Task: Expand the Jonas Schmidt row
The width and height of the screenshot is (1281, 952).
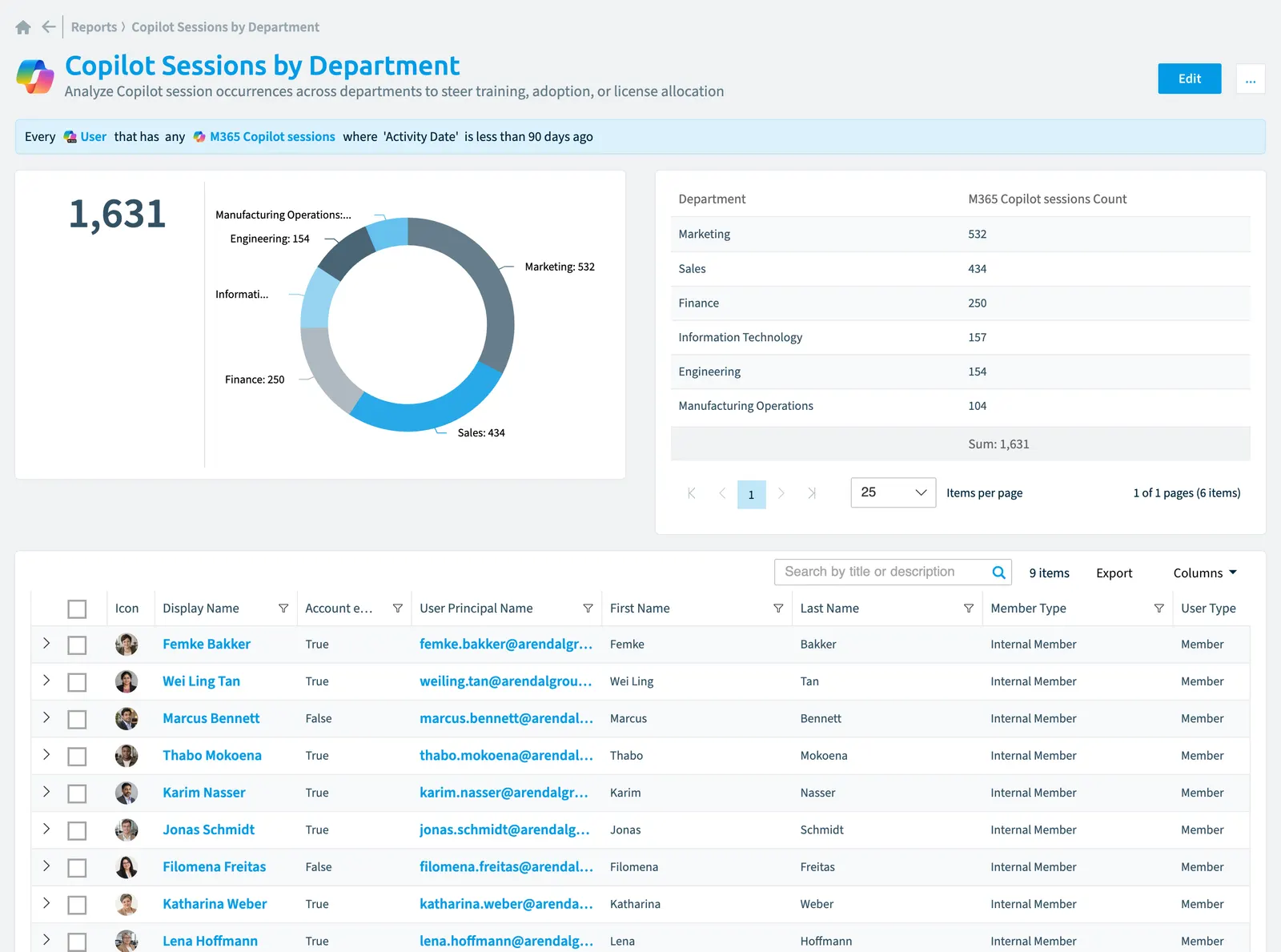Action: tap(46, 829)
